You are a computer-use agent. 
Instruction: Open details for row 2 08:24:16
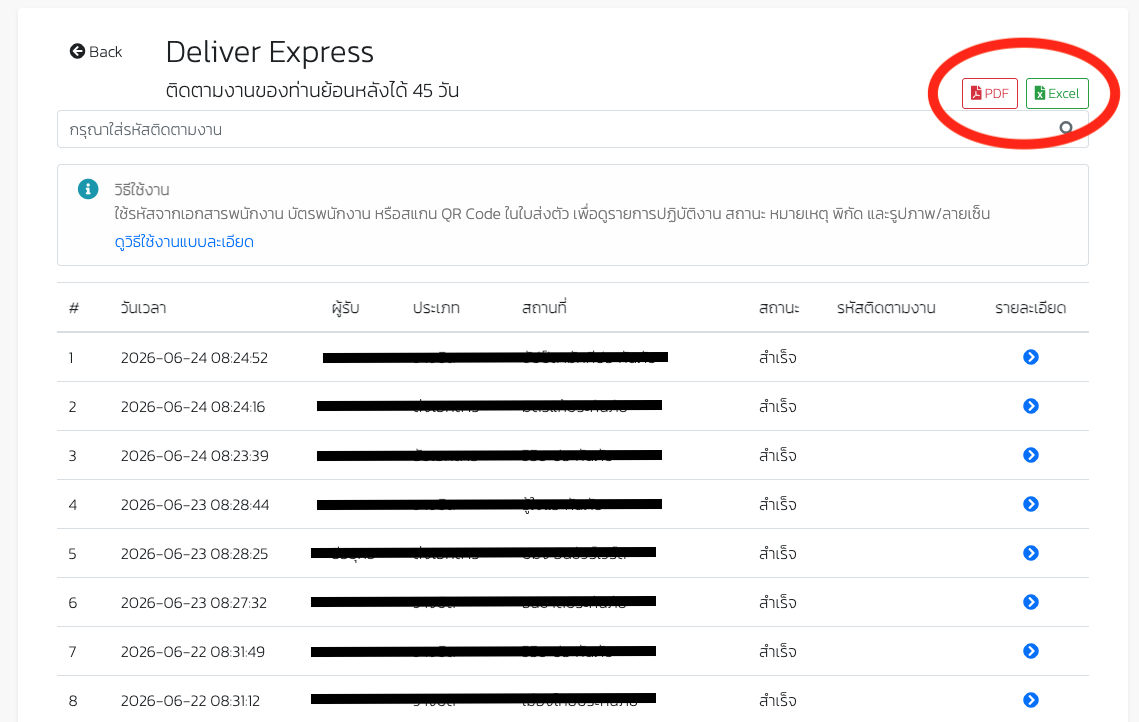click(1031, 406)
